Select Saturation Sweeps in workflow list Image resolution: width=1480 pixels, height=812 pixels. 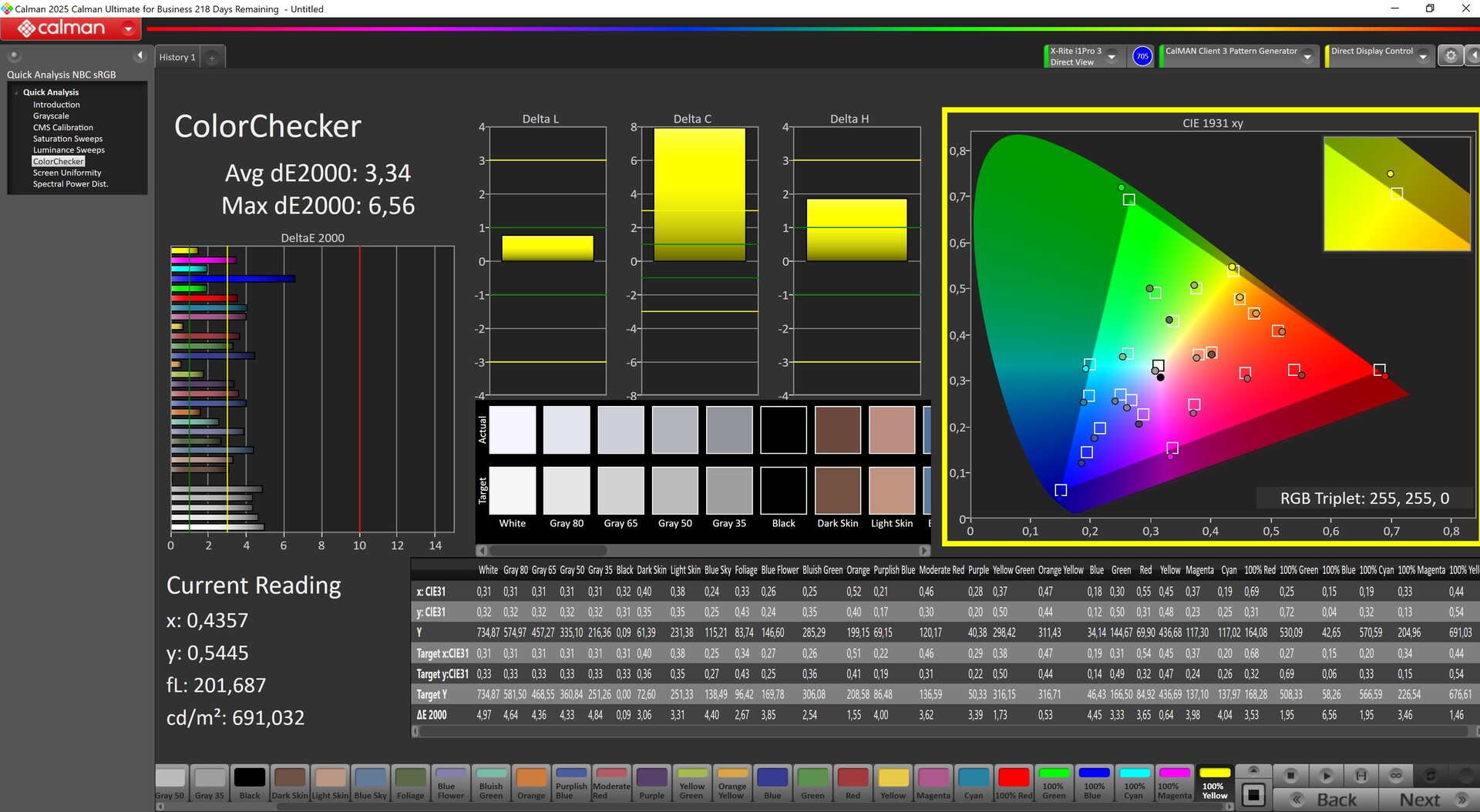click(x=68, y=139)
